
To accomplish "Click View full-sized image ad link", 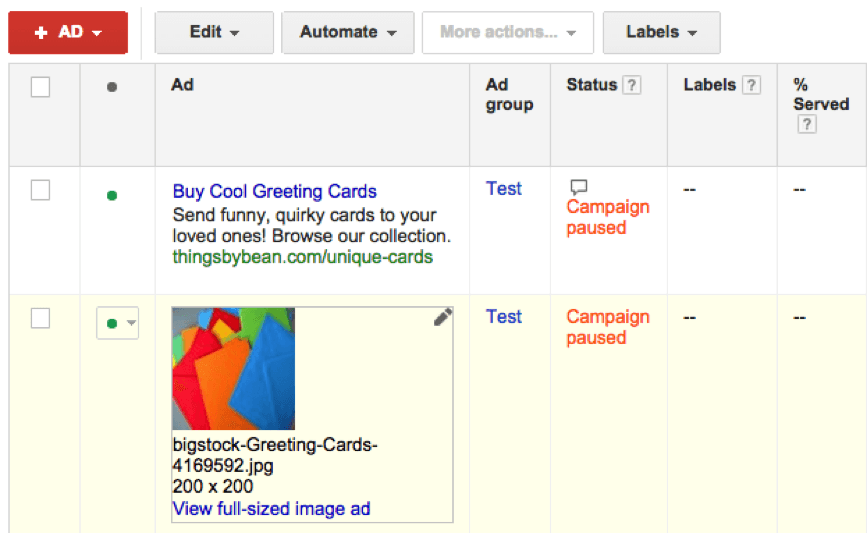I will 271,509.
